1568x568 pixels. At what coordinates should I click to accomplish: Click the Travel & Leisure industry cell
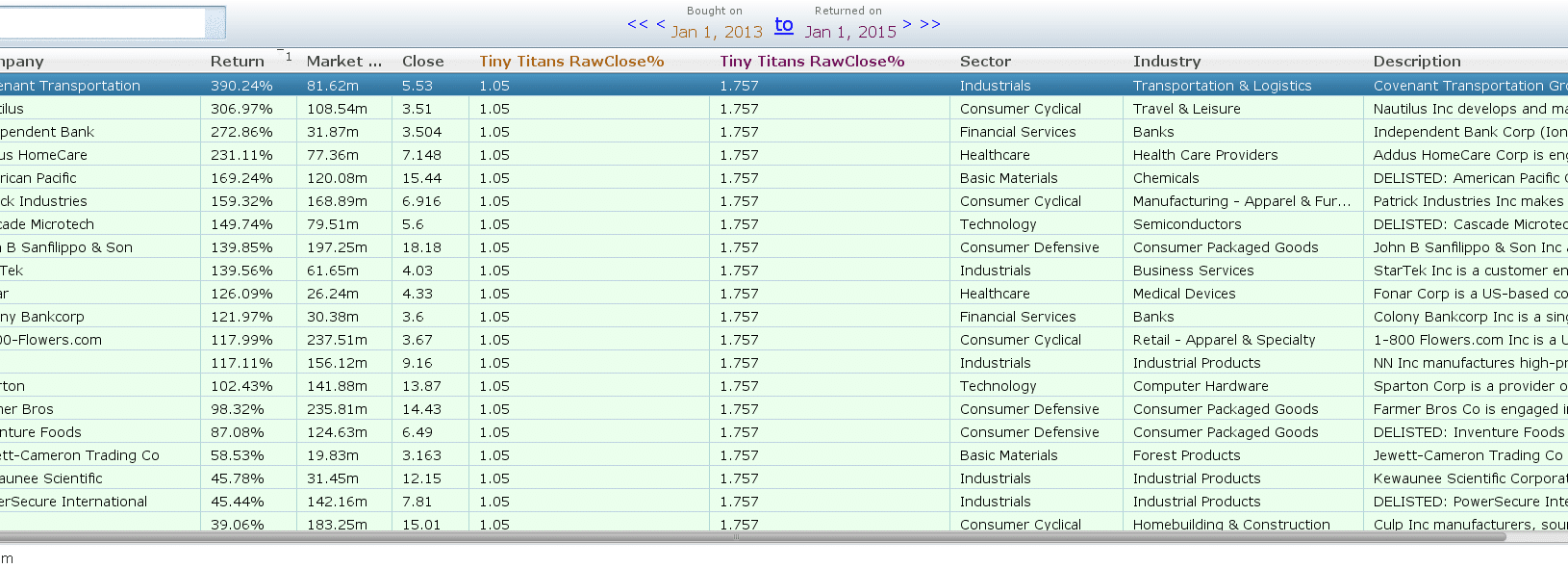point(1243,109)
